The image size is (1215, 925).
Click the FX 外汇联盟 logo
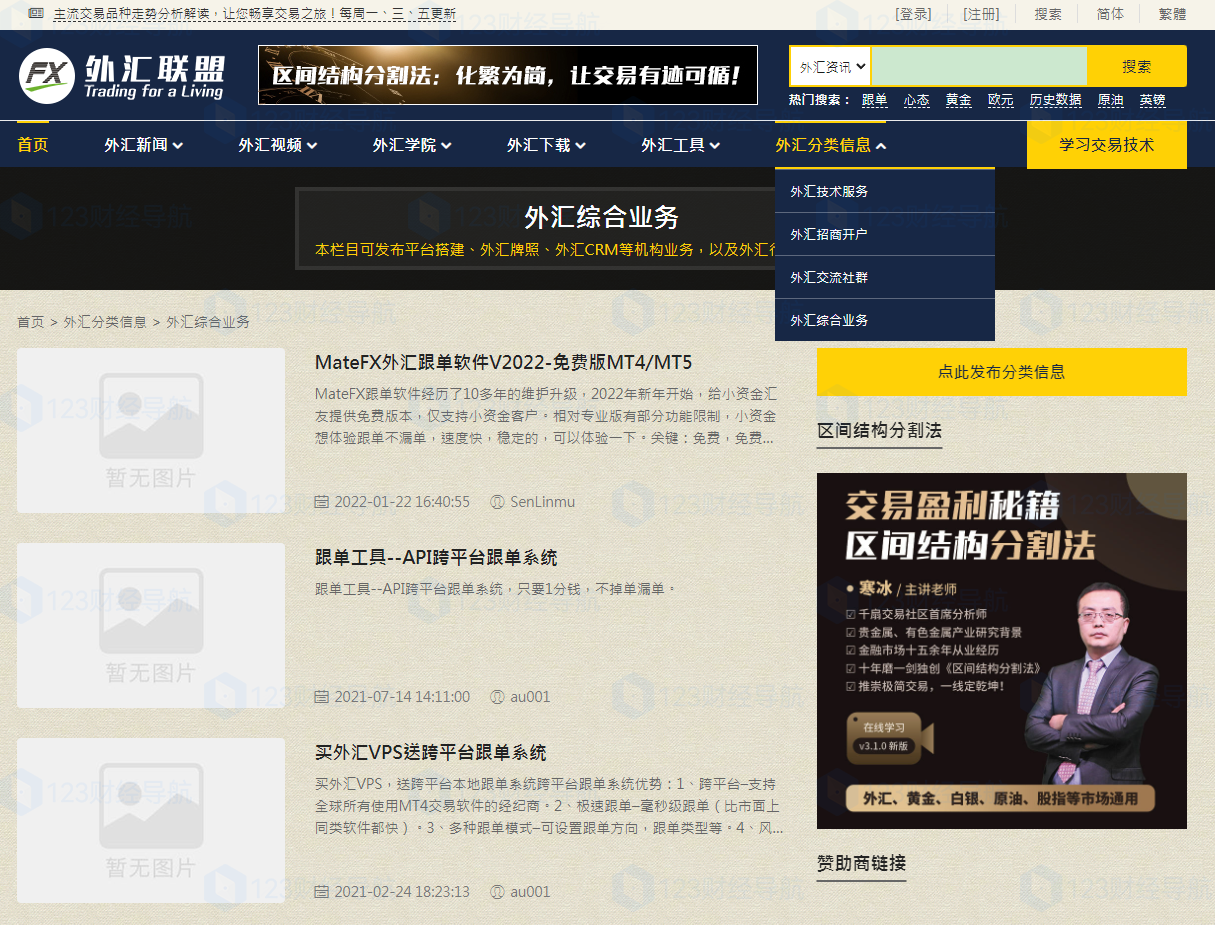[x=121, y=75]
